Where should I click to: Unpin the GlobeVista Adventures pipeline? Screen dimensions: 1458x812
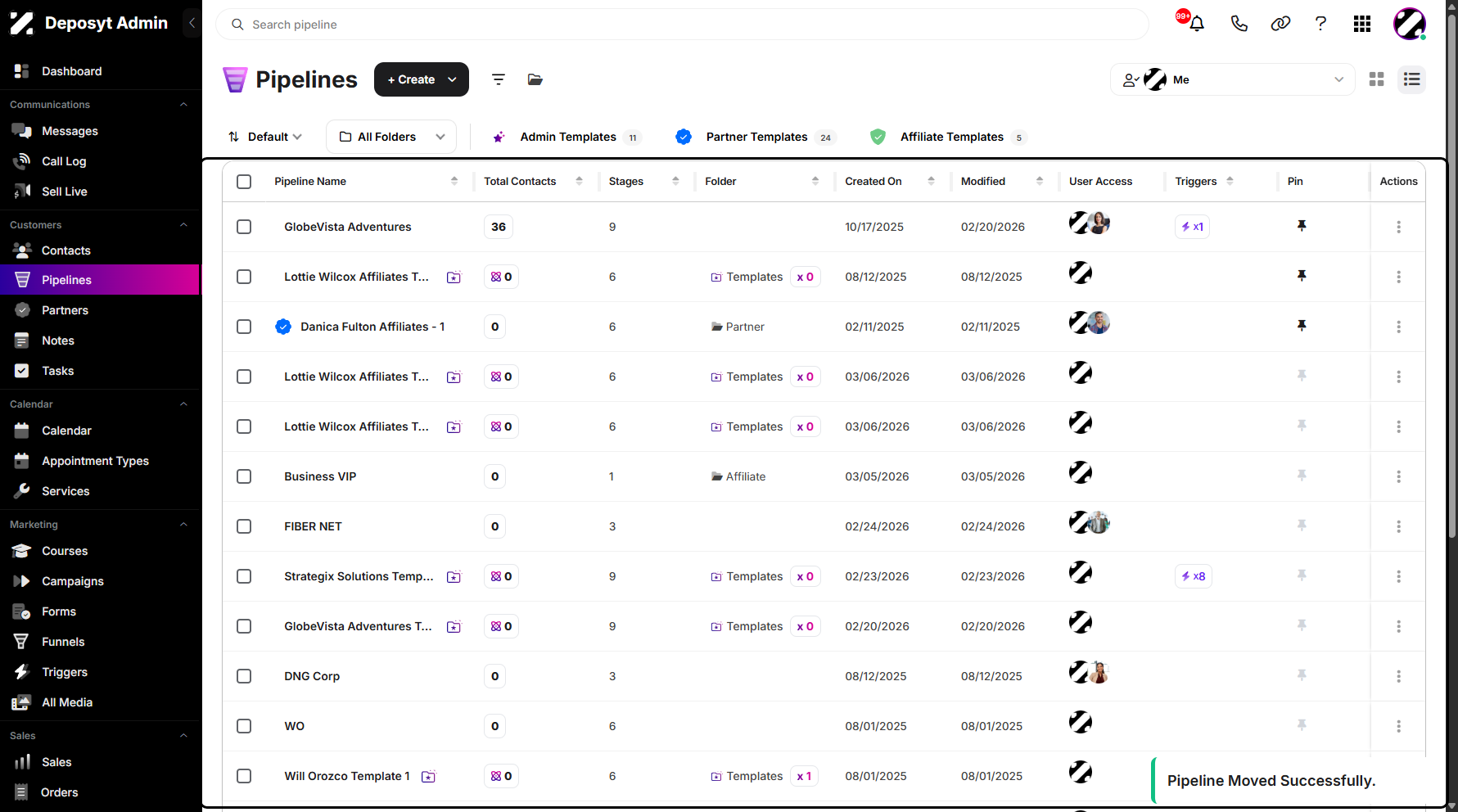[1302, 226]
